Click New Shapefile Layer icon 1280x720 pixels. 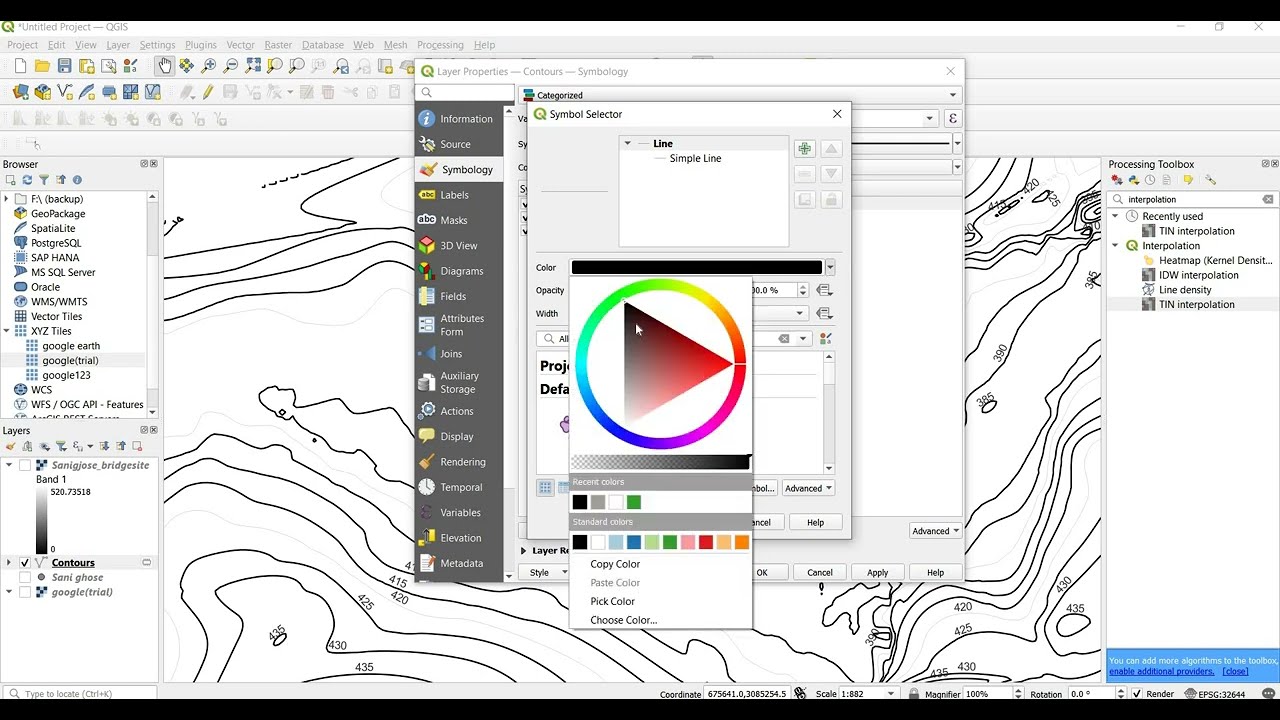65,92
